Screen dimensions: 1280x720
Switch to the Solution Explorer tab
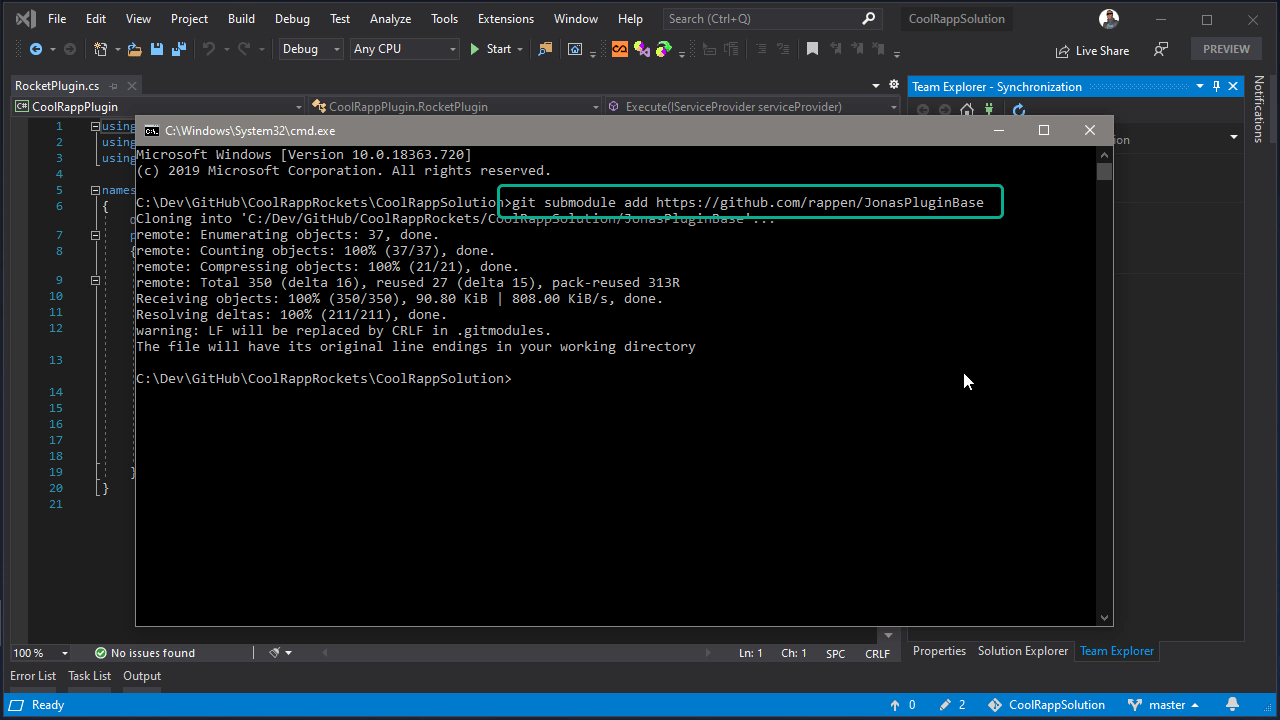coord(1022,651)
